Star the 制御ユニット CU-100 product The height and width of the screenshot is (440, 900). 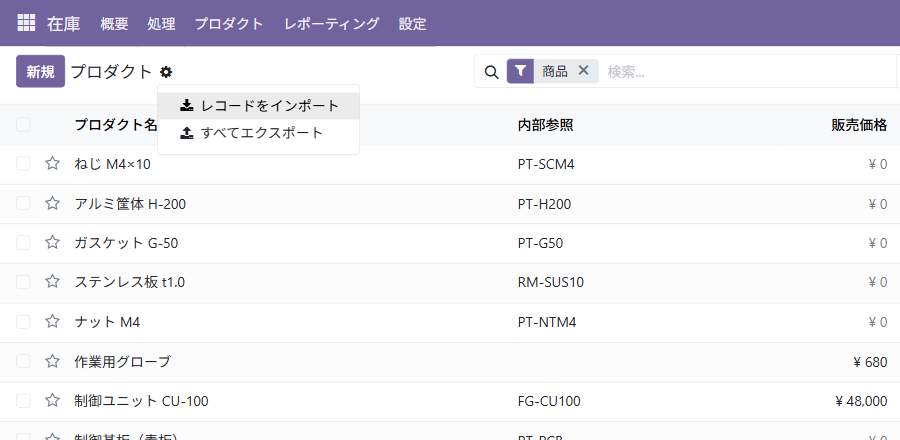pyautogui.click(x=53, y=400)
